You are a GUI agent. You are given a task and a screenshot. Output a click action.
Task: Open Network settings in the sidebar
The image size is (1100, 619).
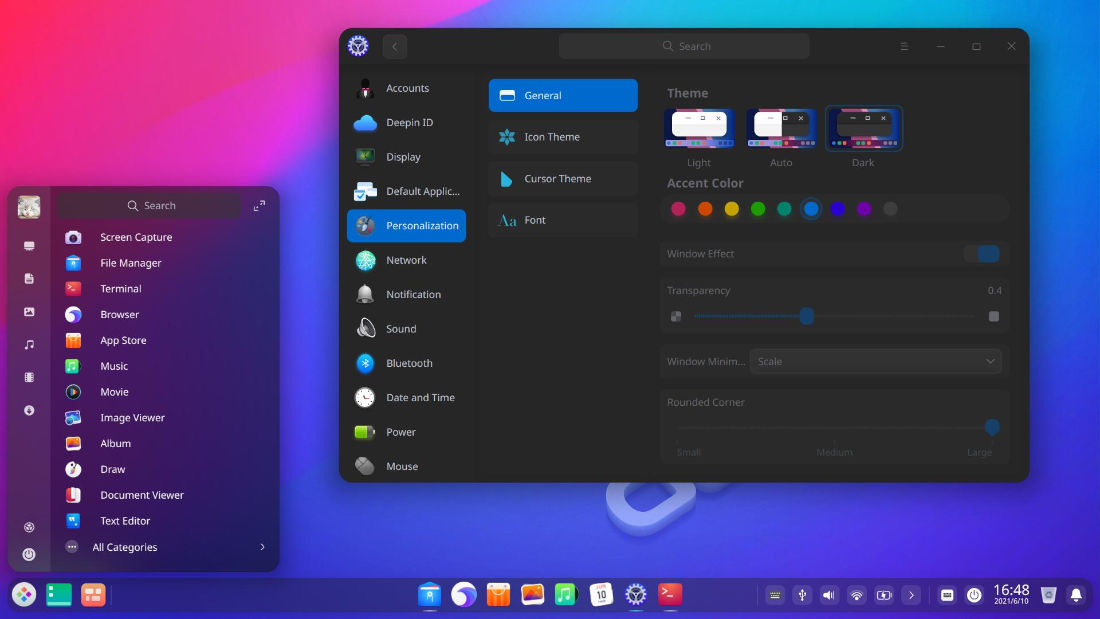coord(406,260)
